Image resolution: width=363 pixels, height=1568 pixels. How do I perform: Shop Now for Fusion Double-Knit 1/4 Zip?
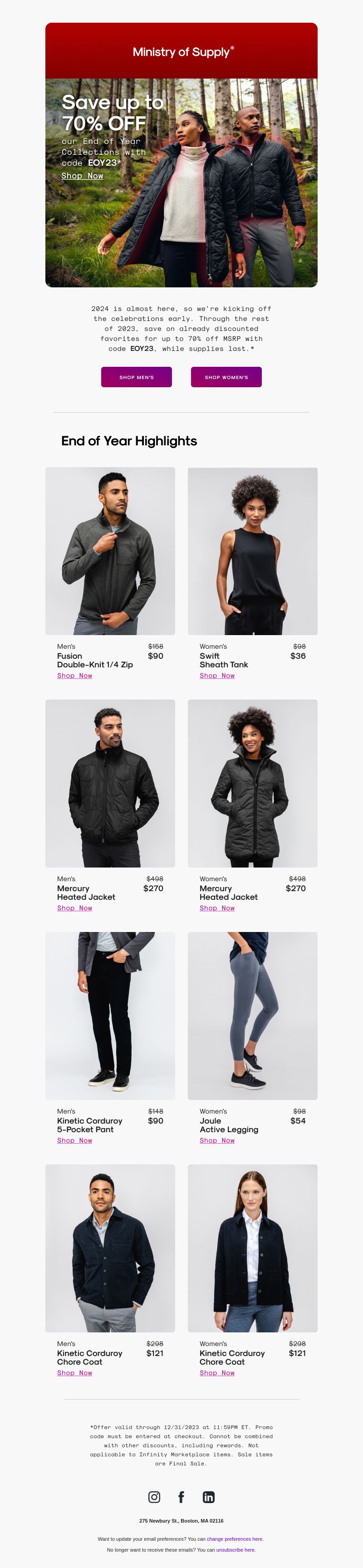pyautogui.click(x=75, y=676)
